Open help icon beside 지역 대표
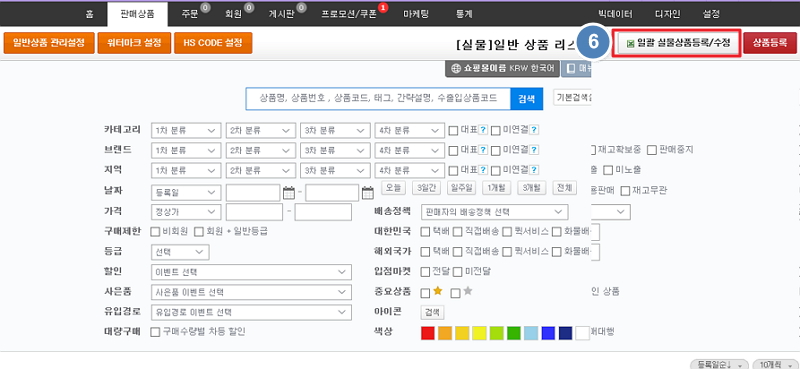 pos(483,170)
